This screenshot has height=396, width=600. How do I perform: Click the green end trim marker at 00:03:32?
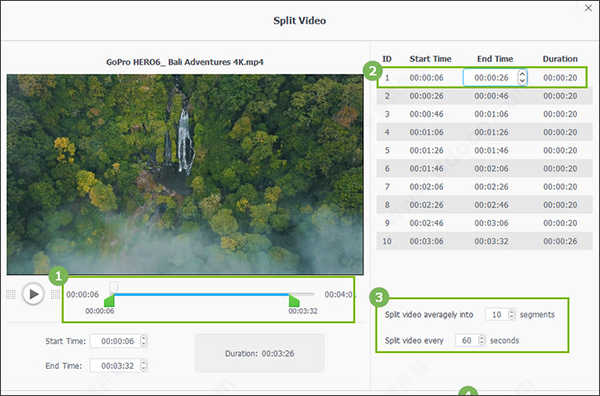294,301
